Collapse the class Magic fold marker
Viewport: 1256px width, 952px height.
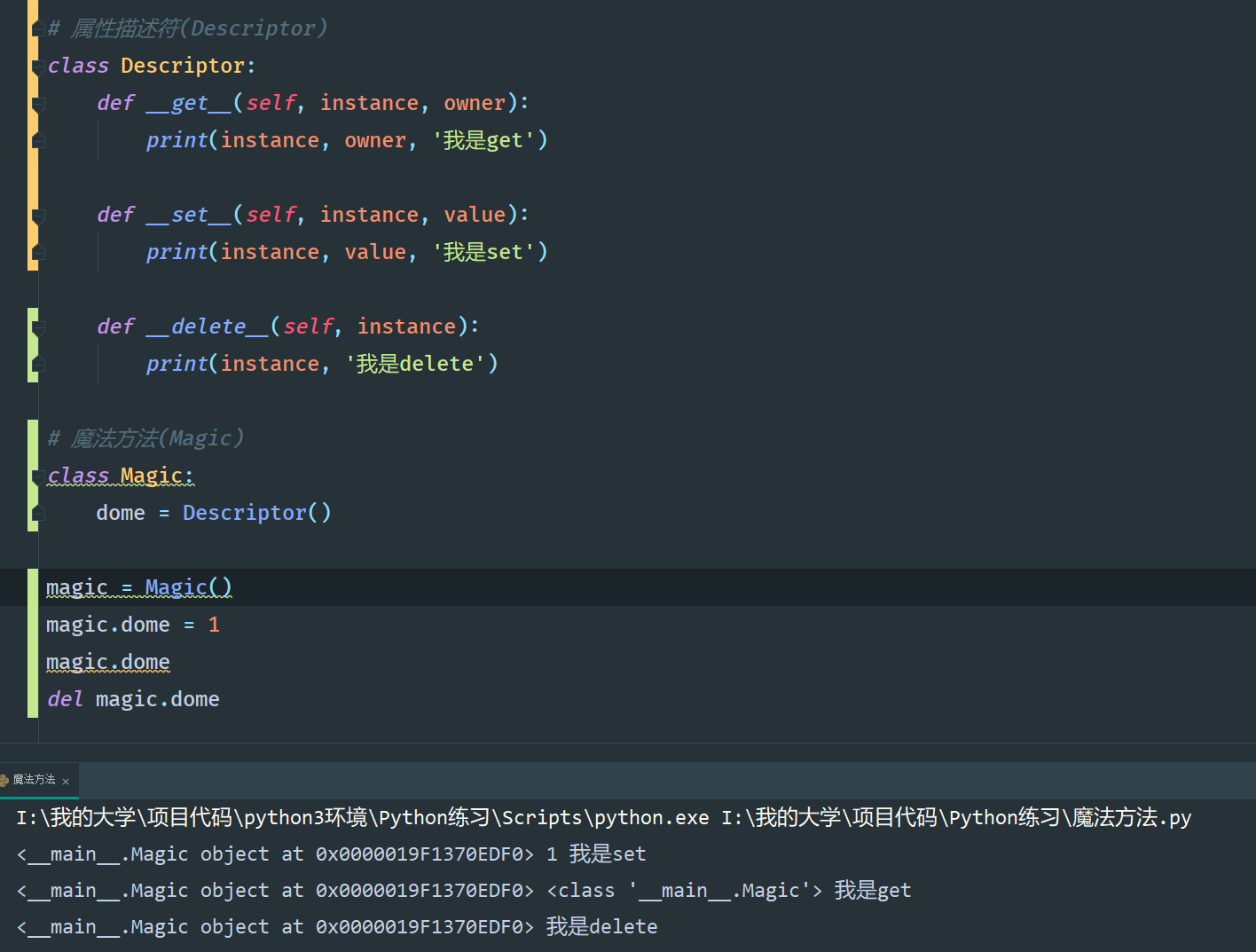click(38, 476)
